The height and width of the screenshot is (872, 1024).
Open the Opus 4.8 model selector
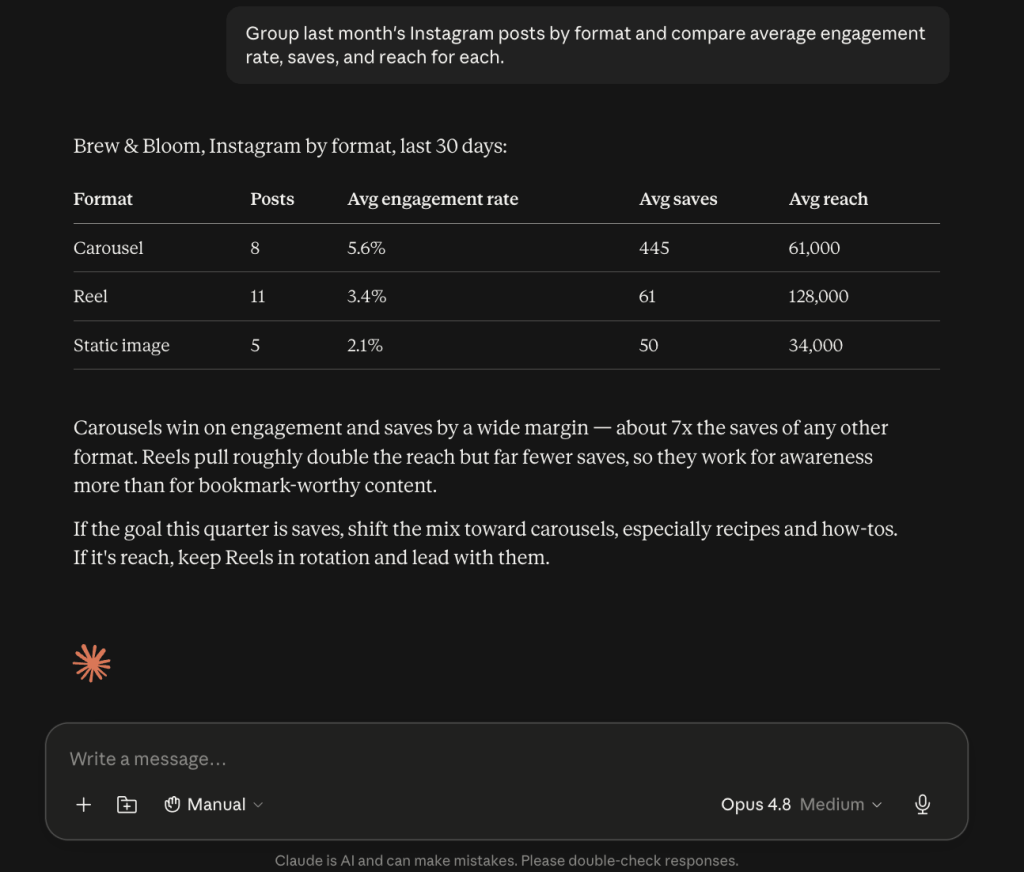pyautogui.click(x=756, y=804)
